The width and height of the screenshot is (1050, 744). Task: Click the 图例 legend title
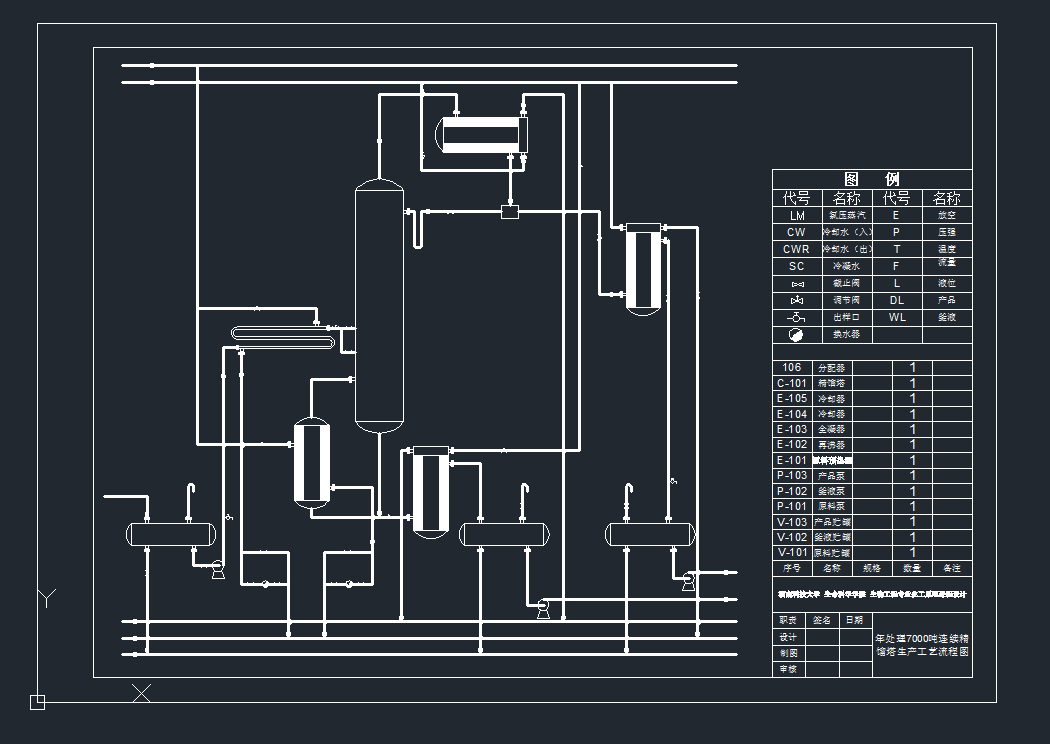click(871, 179)
